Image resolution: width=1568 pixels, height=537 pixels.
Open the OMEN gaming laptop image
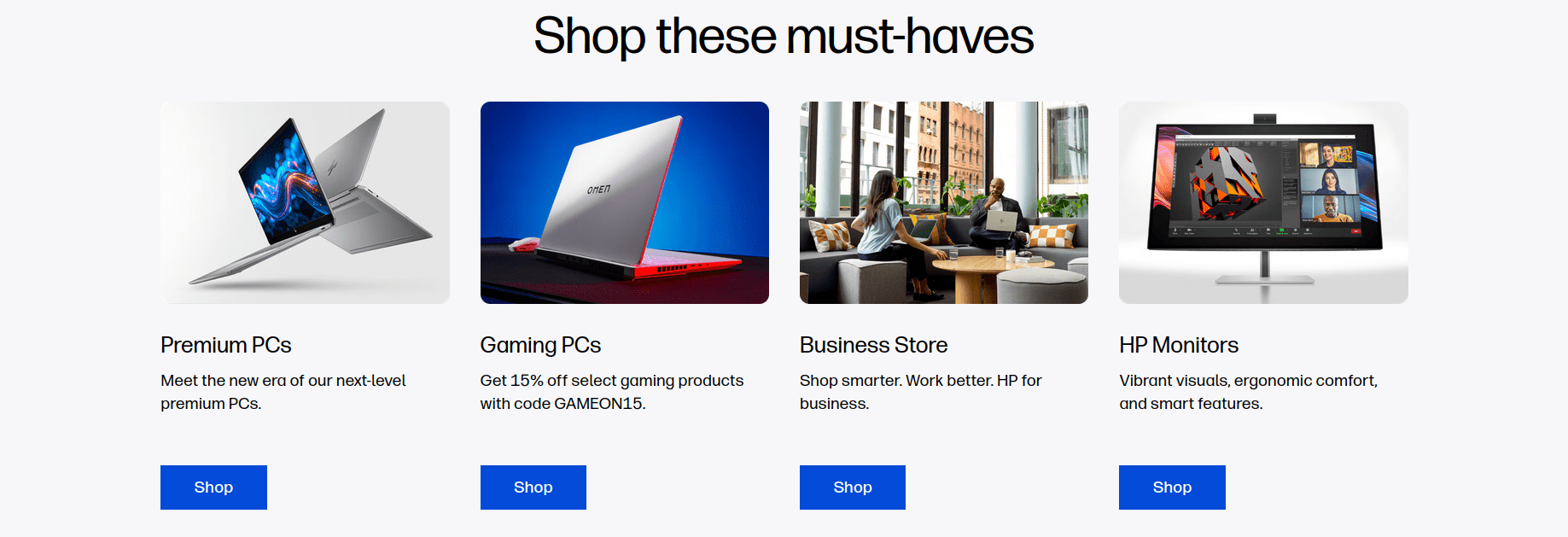coord(625,202)
